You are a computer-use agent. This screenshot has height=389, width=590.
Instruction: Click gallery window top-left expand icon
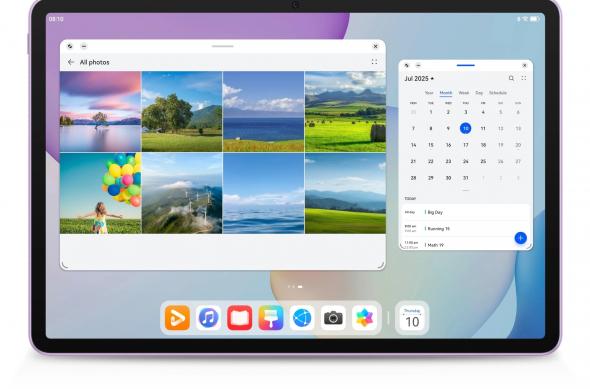point(70,46)
